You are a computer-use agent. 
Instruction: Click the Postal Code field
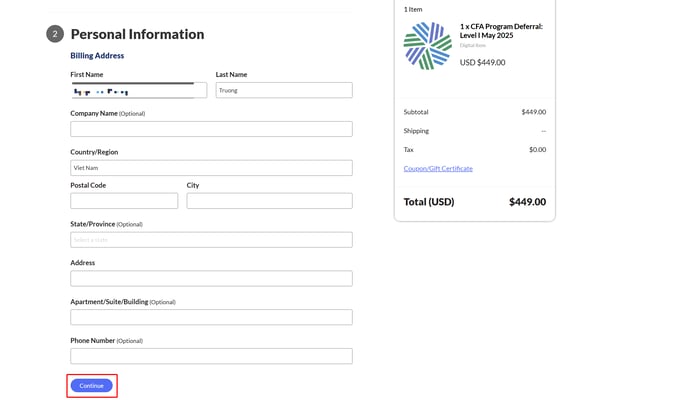point(124,201)
